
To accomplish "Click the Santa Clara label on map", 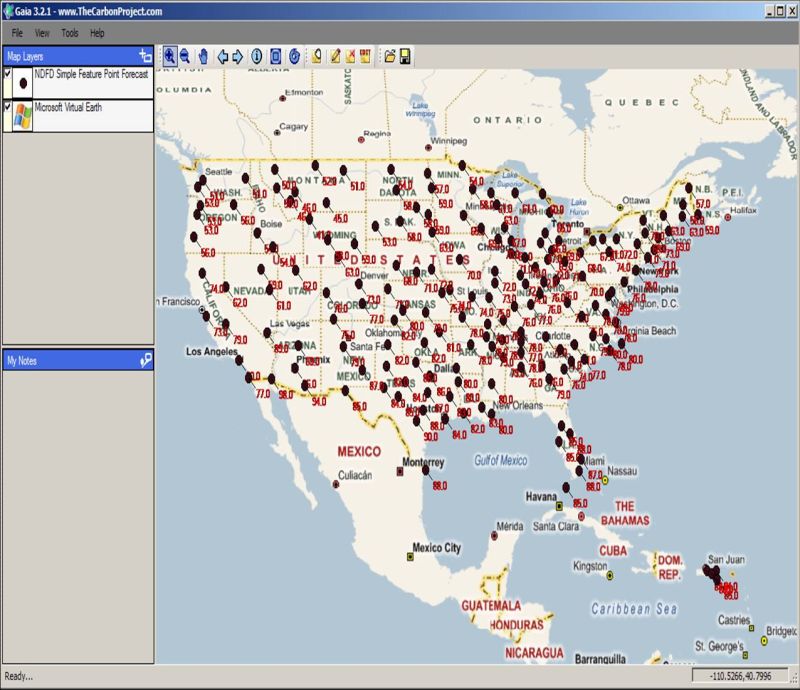I will tap(556, 526).
